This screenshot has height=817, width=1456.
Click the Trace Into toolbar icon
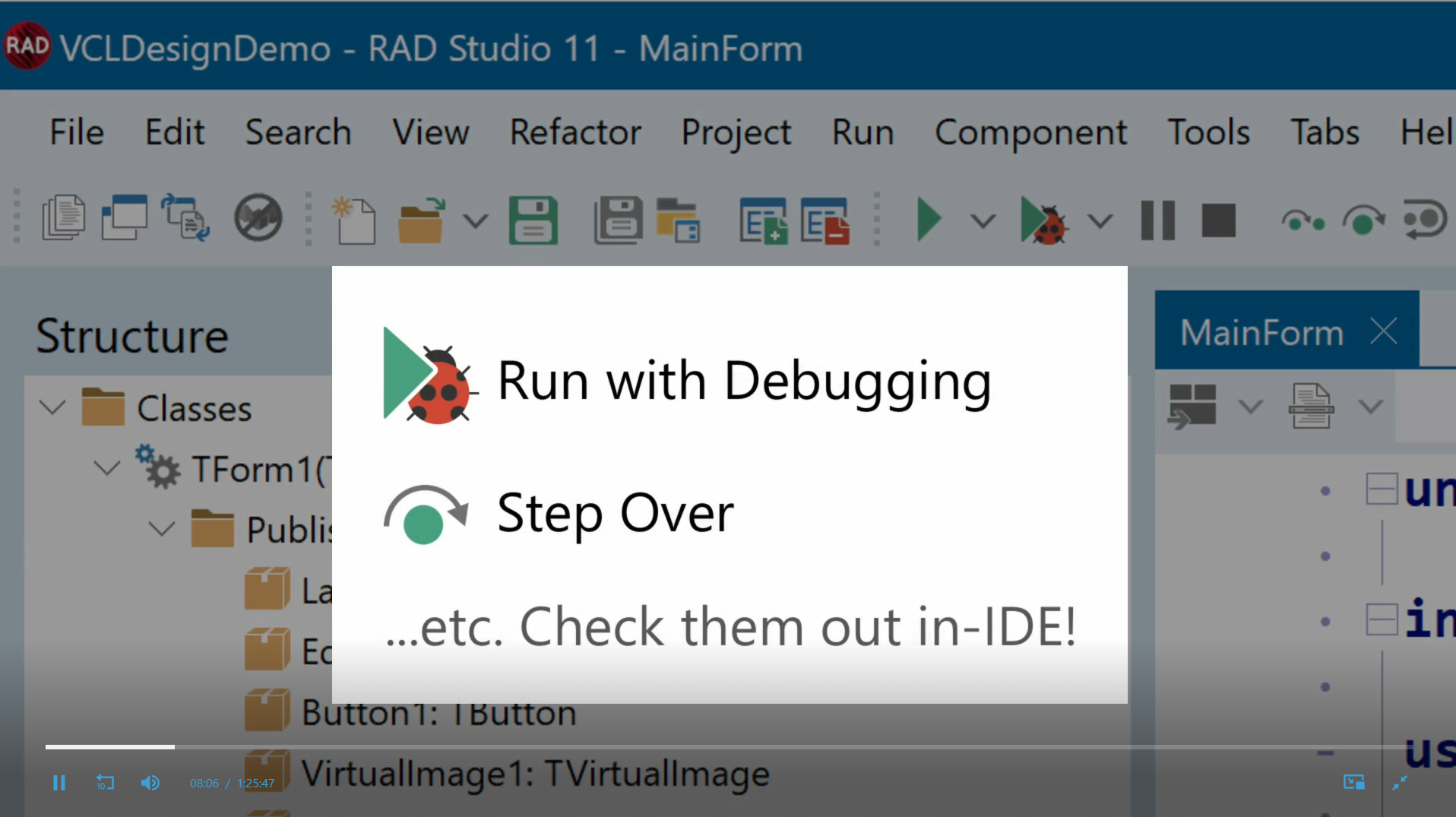tap(1303, 222)
